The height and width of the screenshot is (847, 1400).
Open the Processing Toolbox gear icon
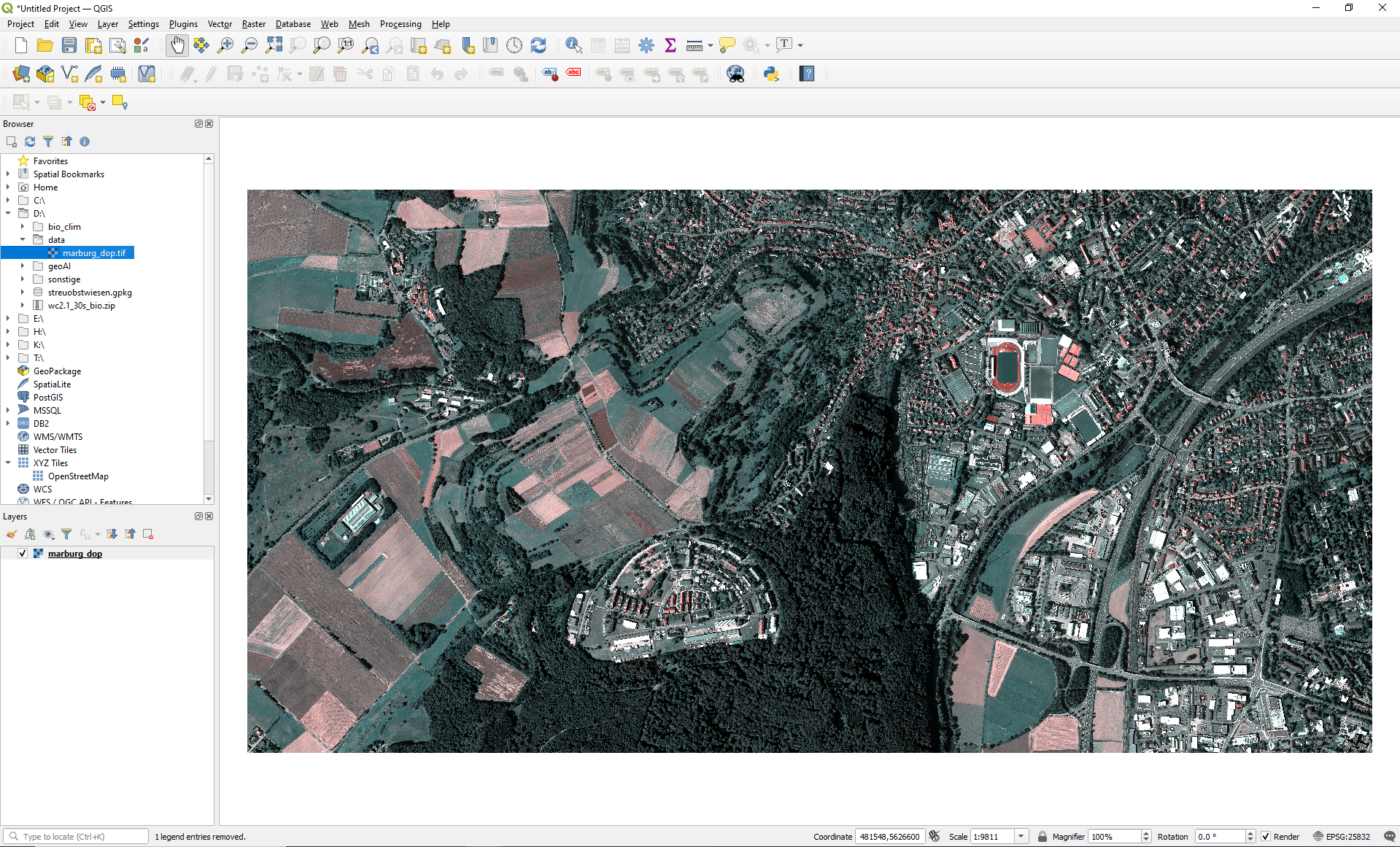646,45
